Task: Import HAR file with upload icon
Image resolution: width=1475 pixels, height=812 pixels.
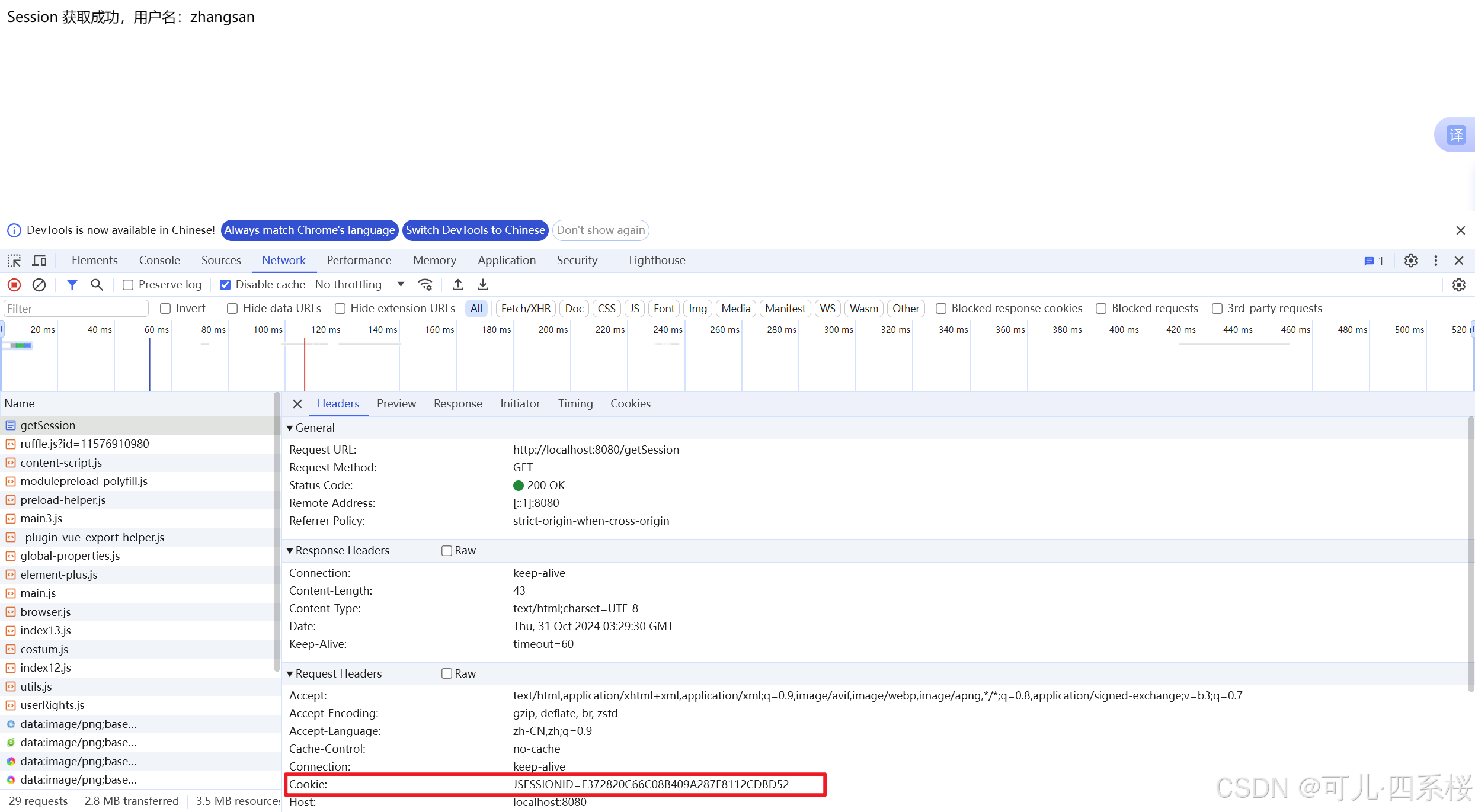Action: click(x=458, y=285)
